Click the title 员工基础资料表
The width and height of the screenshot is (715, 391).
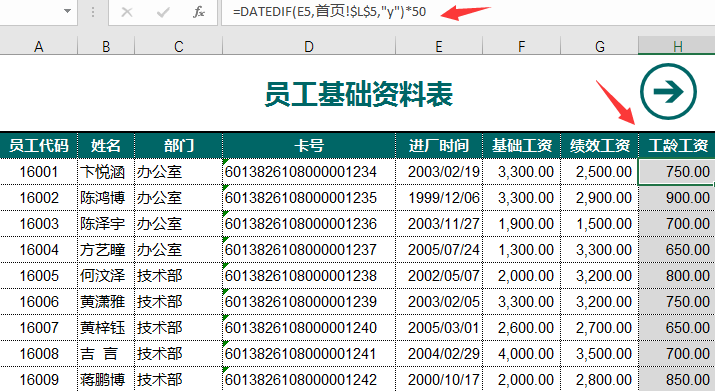click(358, 94)
